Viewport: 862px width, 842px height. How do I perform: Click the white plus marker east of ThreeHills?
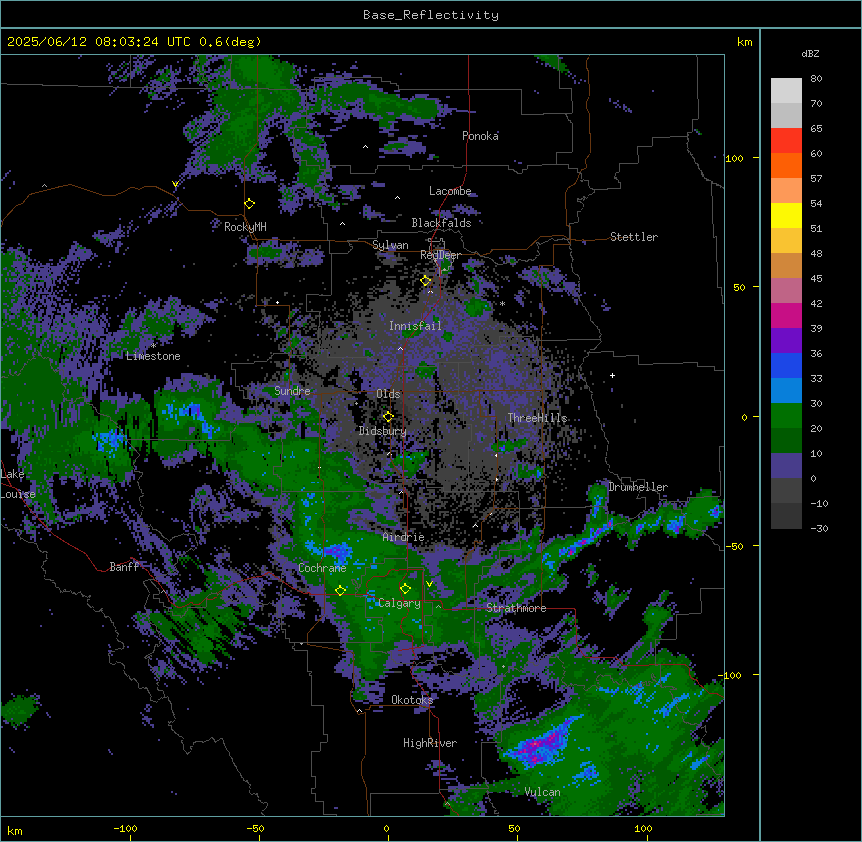point(612,375)
